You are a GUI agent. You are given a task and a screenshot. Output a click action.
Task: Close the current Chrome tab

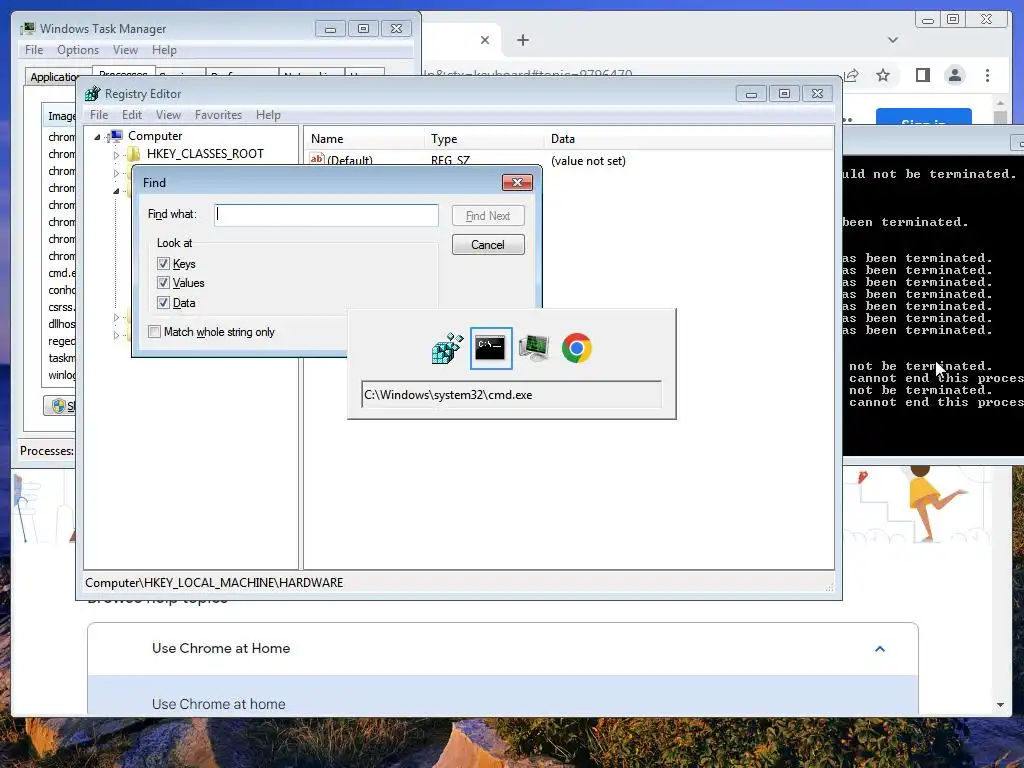pyautogui.click(x=485, y=40)
